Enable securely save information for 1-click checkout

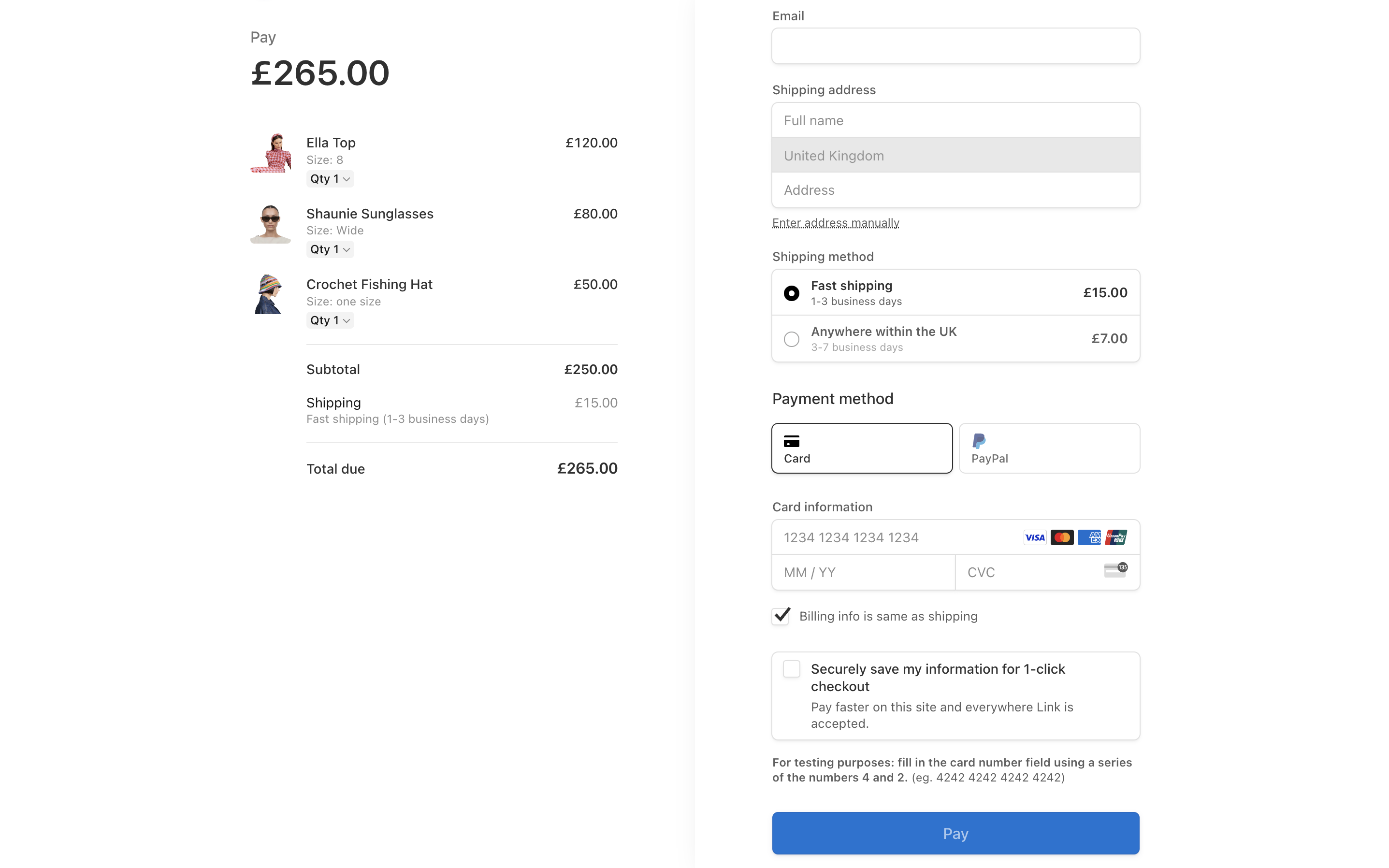pyautogui.click(x=791, y=668)
